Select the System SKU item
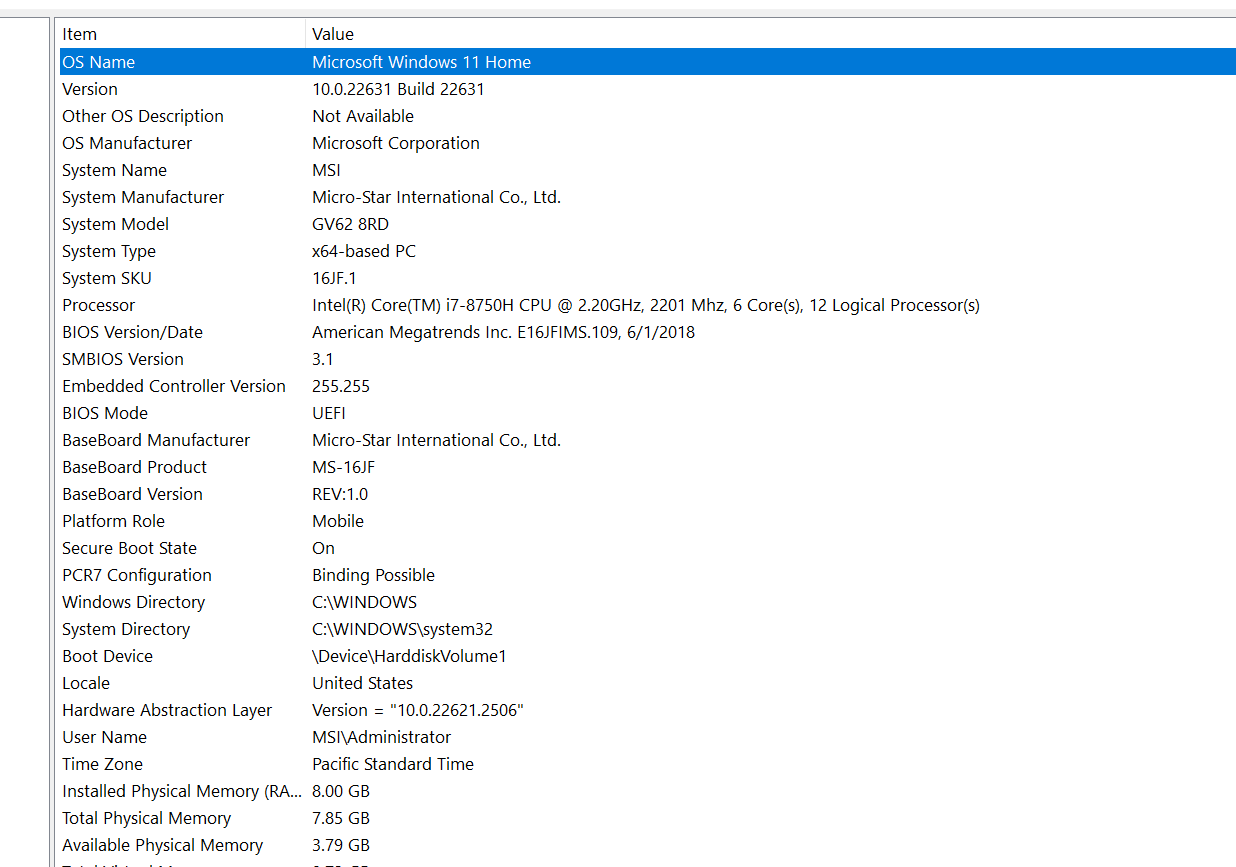1236x867 pixels. [107, 278]
